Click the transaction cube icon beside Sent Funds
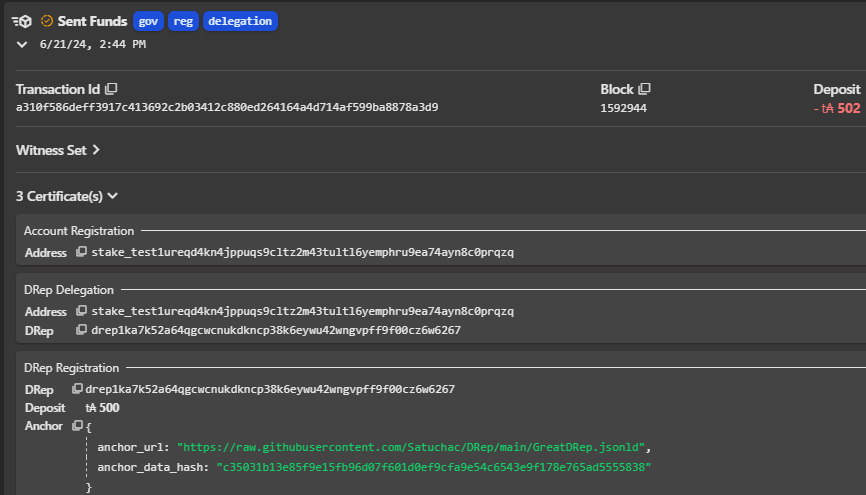This screenshot has width=866, height=495. pos(22,22)
